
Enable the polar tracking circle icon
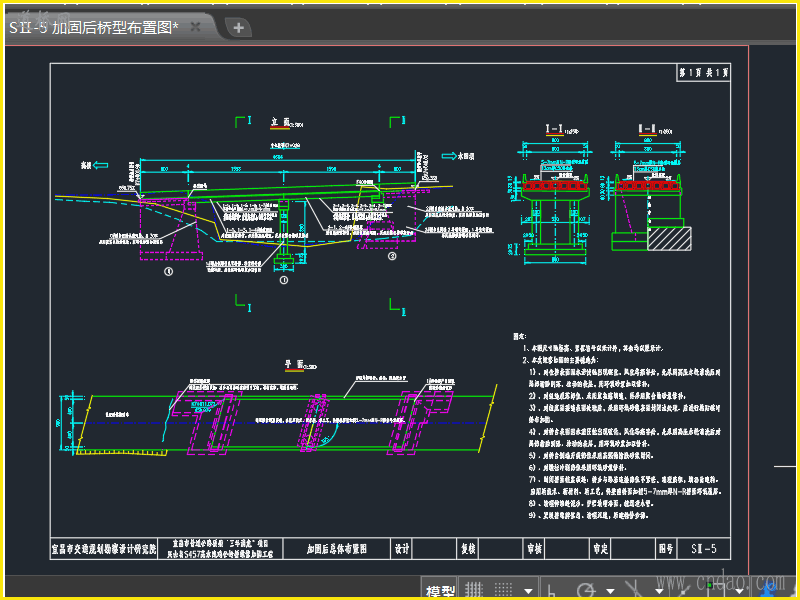[x=586, y=590]
